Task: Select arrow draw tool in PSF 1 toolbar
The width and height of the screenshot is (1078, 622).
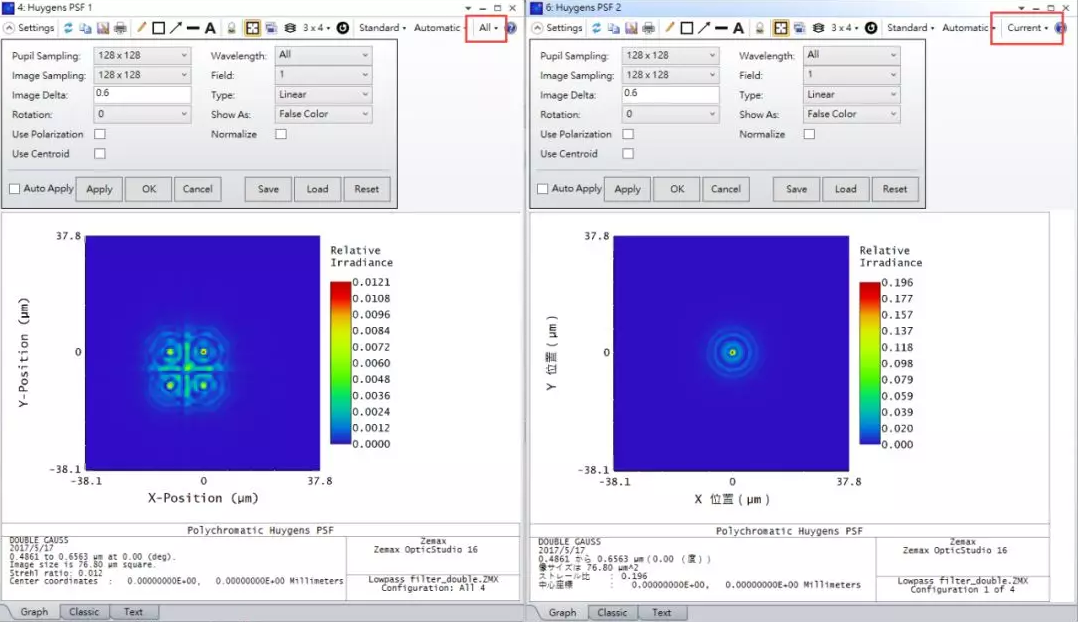Action: (176, 28)
